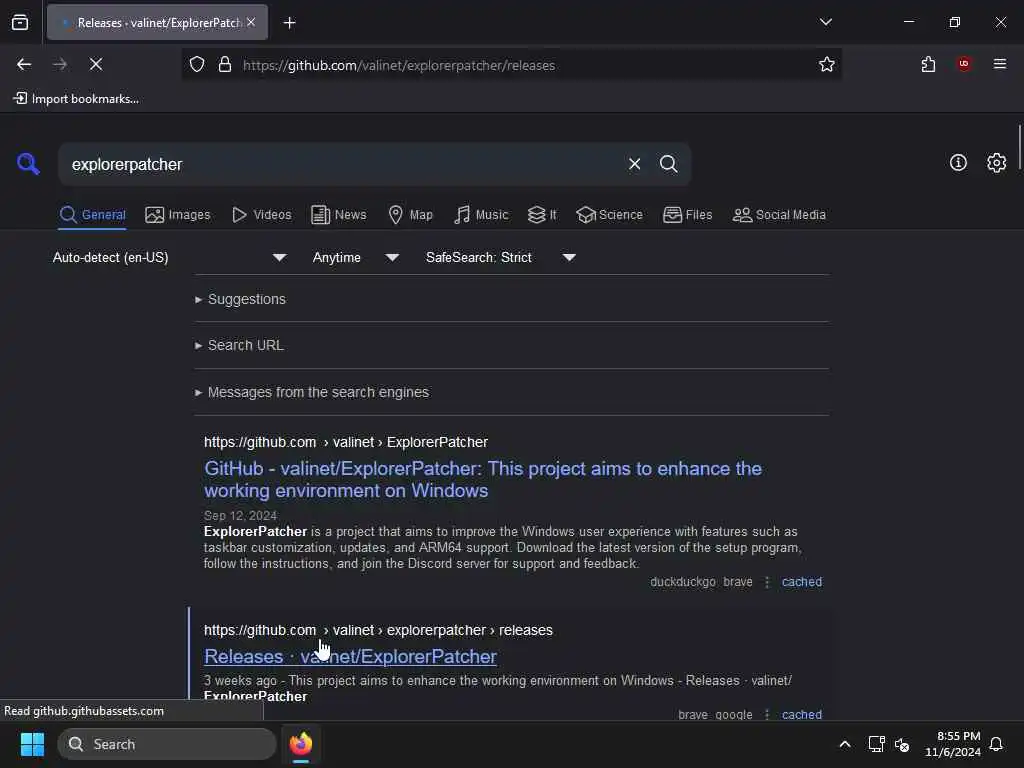Open network status tray icon
Image resolution: width=1024 pixels, height=768 pixels.
point(876,744)
